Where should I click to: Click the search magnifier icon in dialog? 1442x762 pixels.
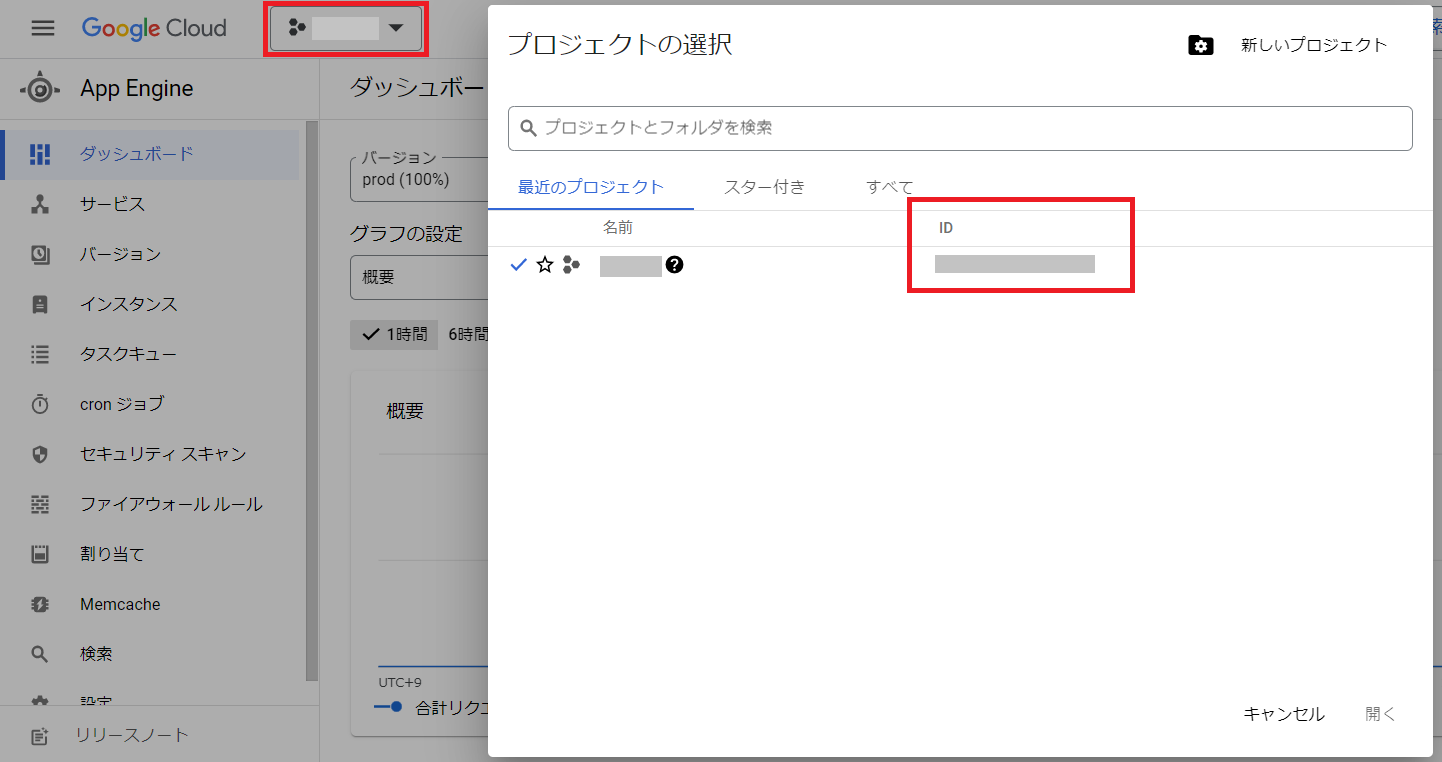coord(529,128)
